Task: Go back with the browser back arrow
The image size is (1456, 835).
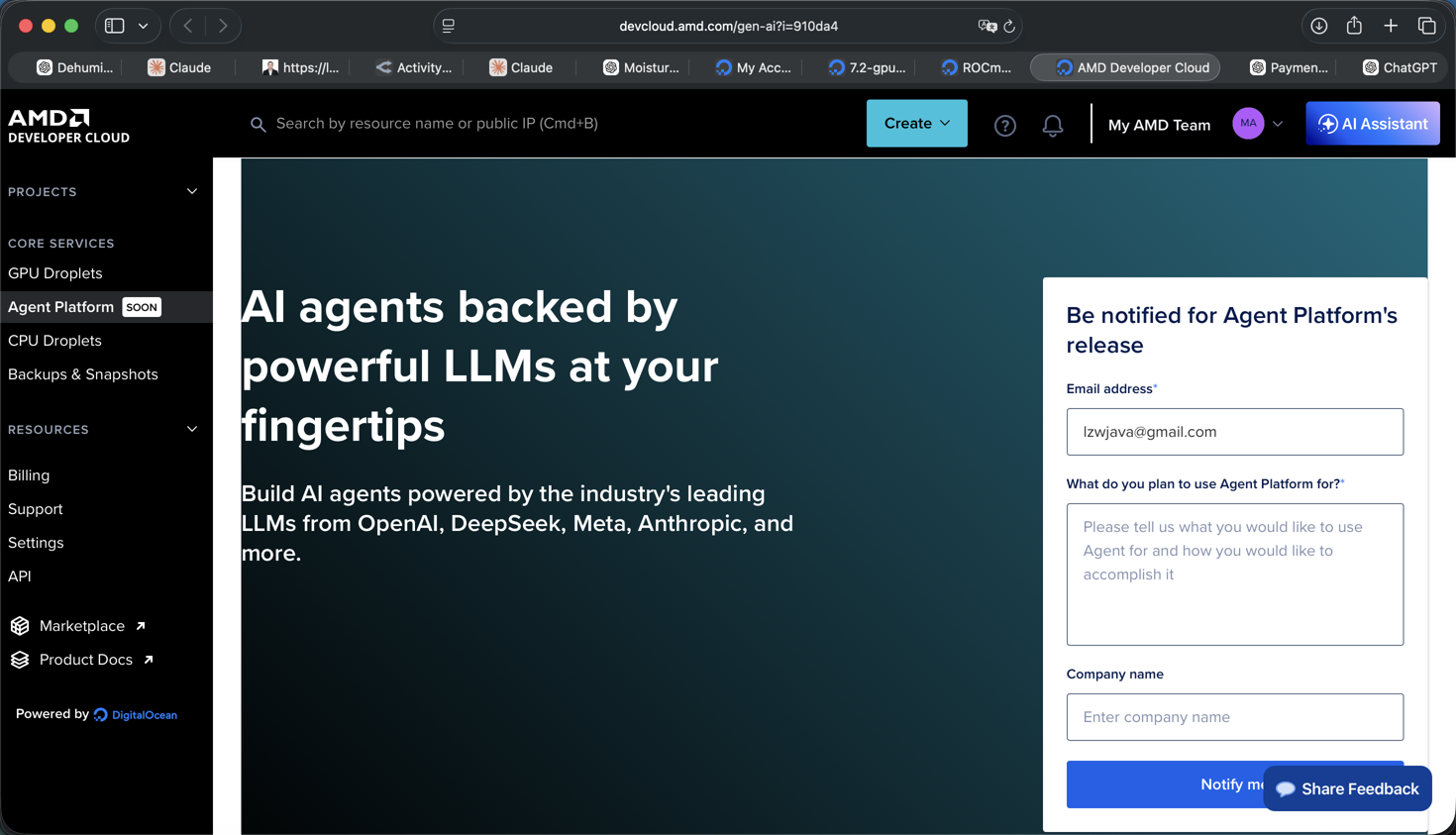Action: click(188, 26)
